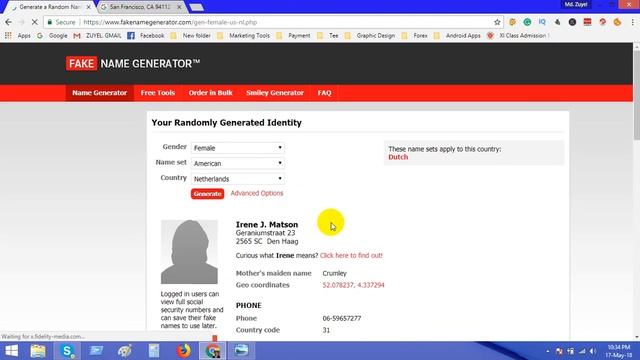The width and height of the screenshot is (640, 360).
Task: Open the Facebook bookmark
Action: click(x=146, y=36)
